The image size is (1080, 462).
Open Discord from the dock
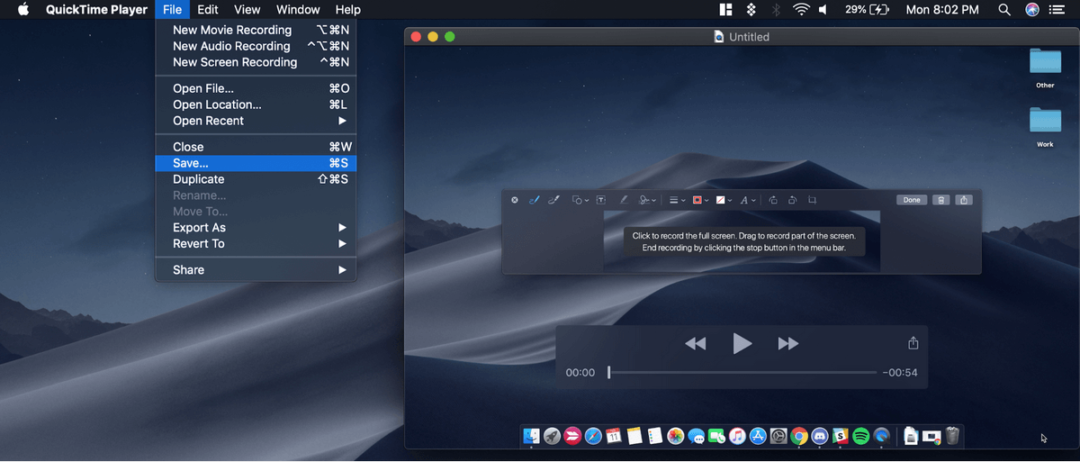820,436
